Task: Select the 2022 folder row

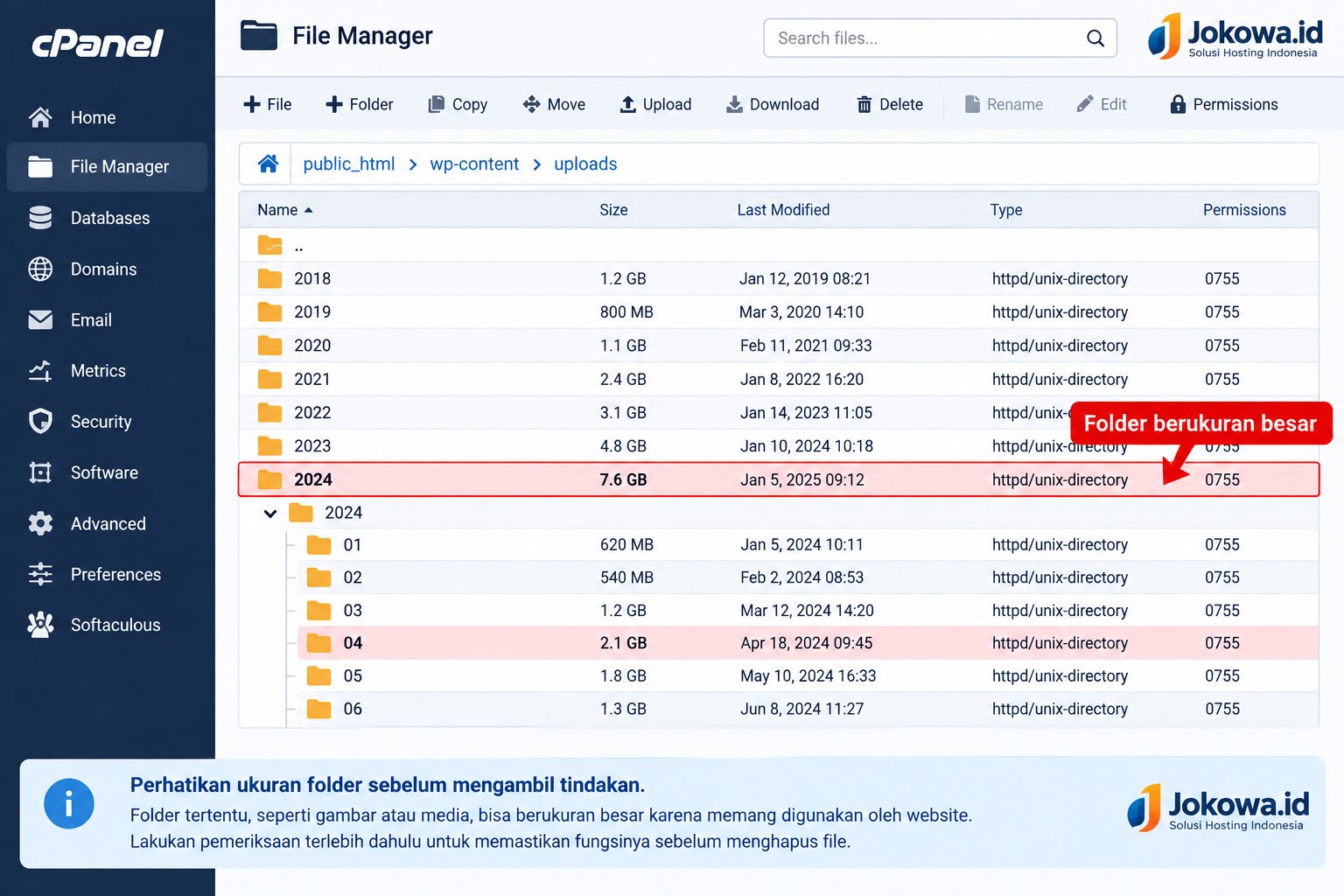Action: coord(779,412)
